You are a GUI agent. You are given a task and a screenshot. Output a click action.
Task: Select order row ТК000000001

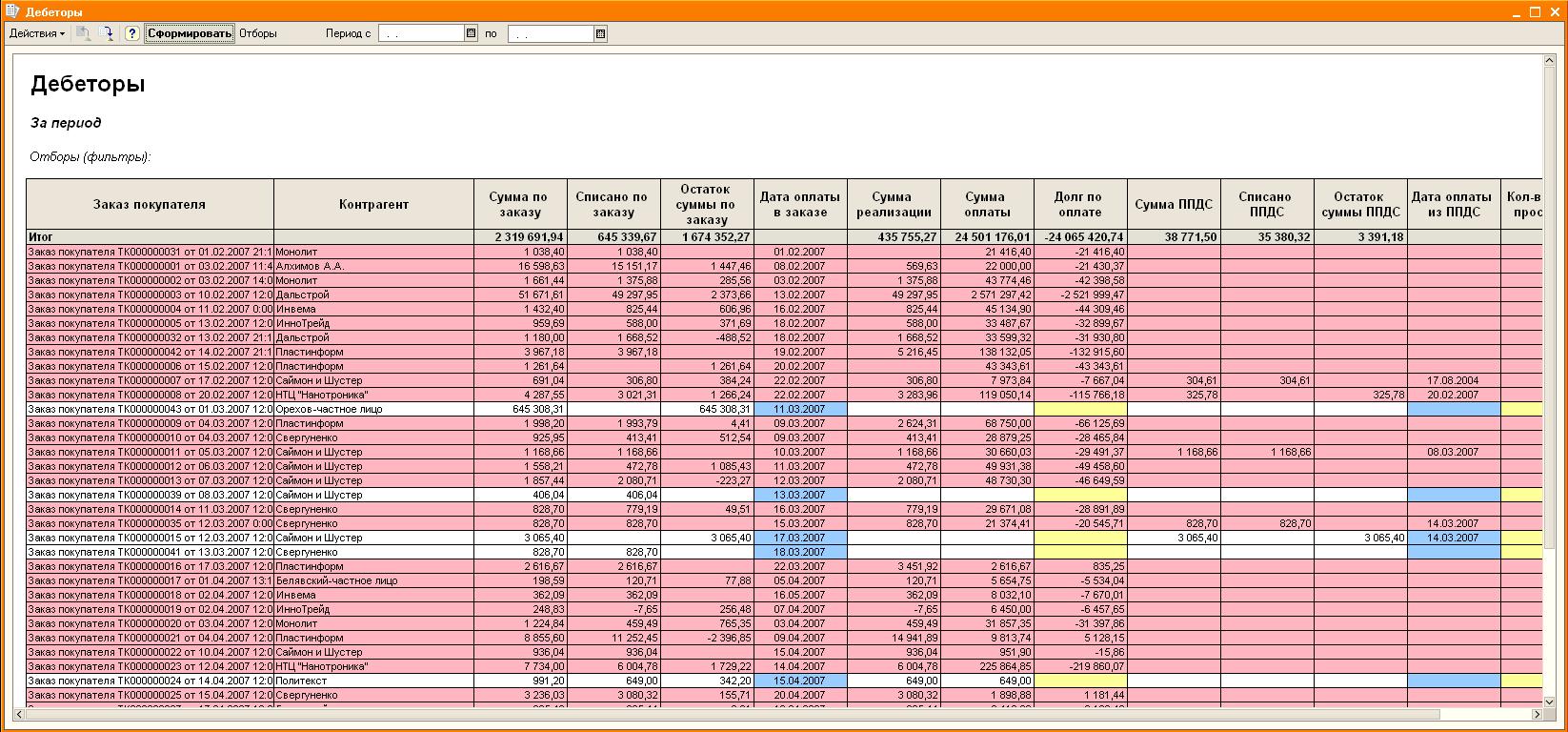(x=150, y=266)
